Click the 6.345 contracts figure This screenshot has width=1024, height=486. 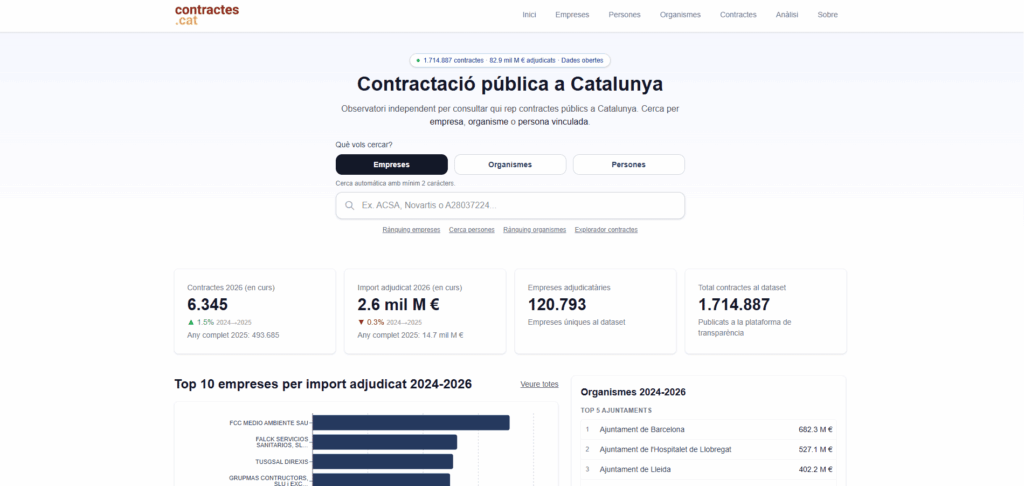tap(208, 304)
